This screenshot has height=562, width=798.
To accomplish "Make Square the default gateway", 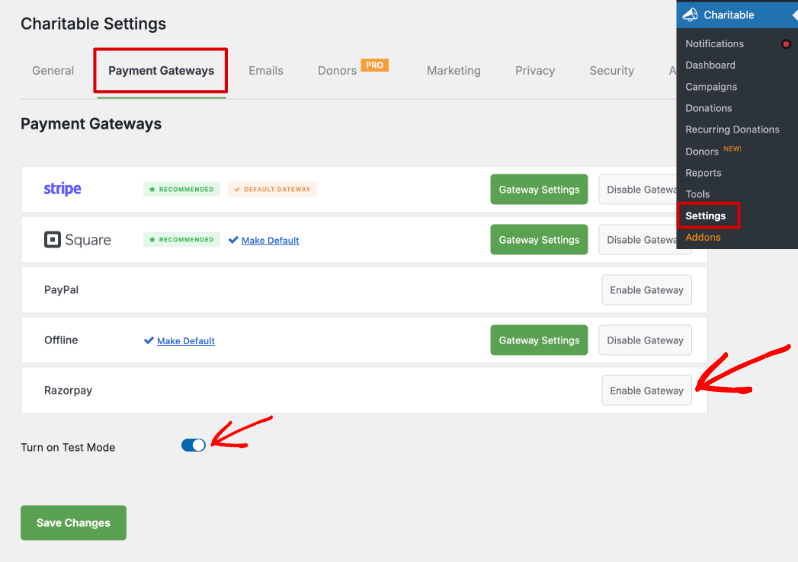I will pos(270,240).
